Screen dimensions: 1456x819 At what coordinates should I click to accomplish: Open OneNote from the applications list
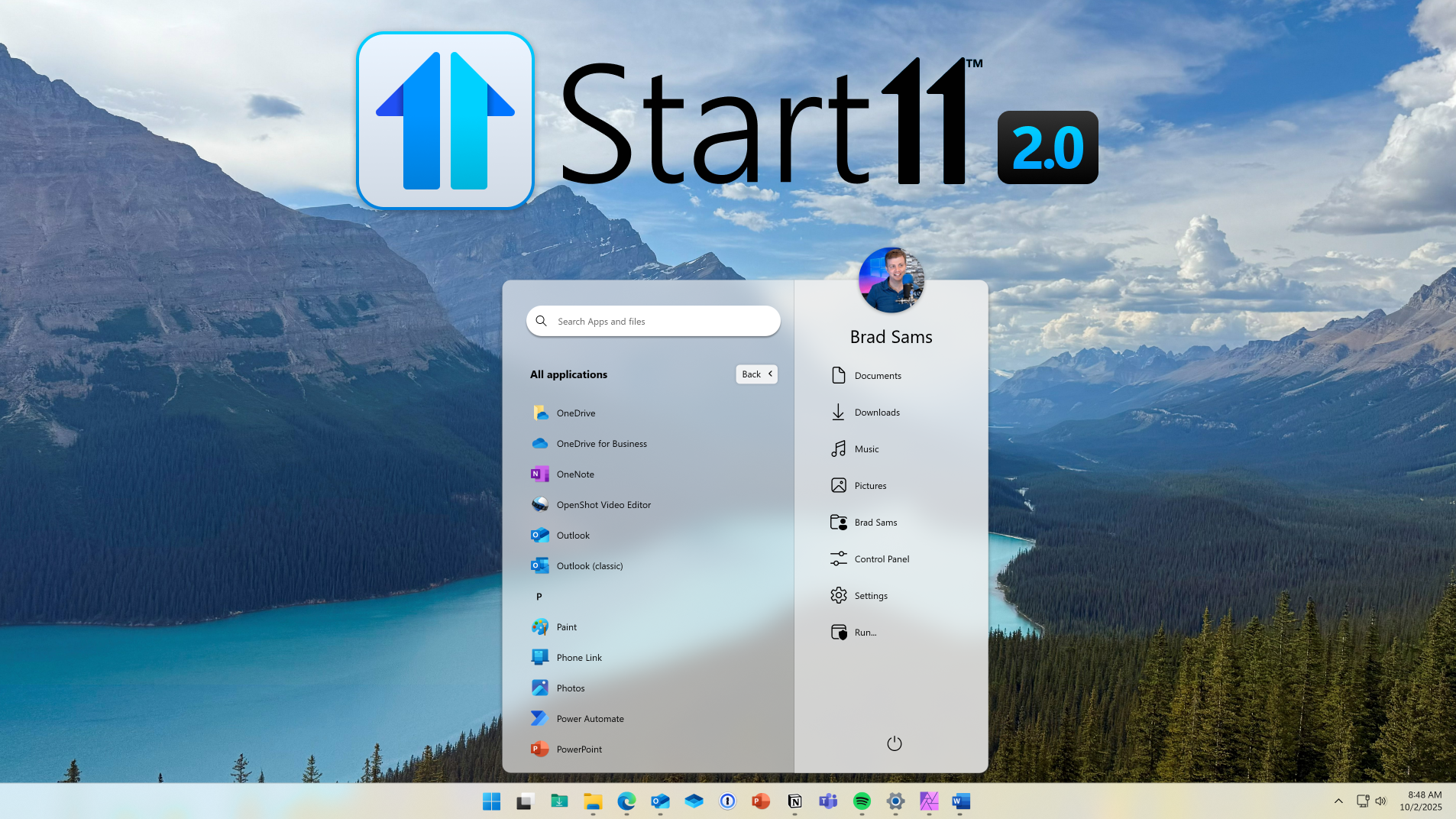point(574,474)
